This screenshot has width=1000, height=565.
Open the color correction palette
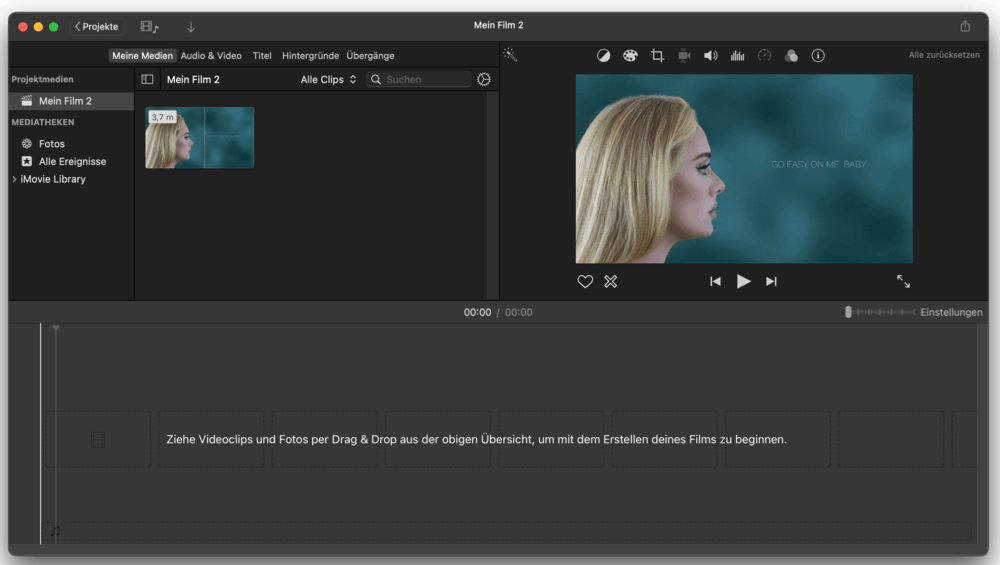pyautogui.click(x=630, y=56)
